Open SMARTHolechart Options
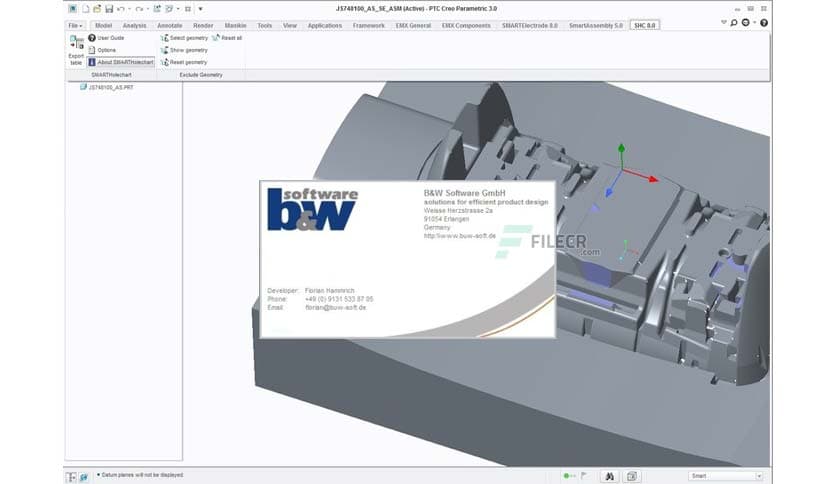Image resolution: width=836 pixels, height=484 pixels. tap(102, 50)
